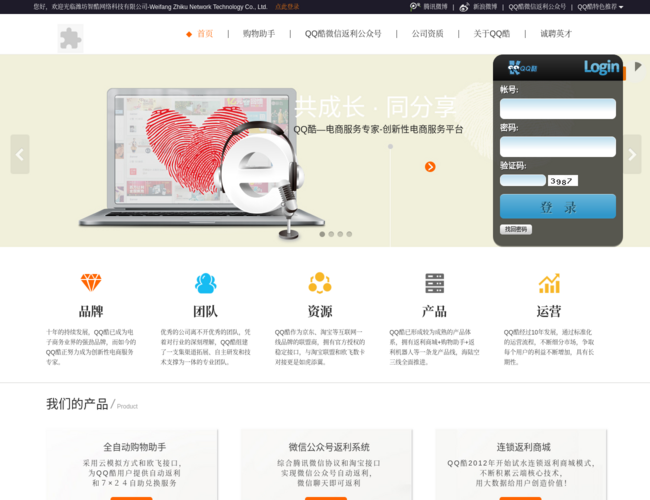Open QQ酷微信返利公众号 in main navigation
This screenshot has width=650, height=500.
[x=343, y=34]
